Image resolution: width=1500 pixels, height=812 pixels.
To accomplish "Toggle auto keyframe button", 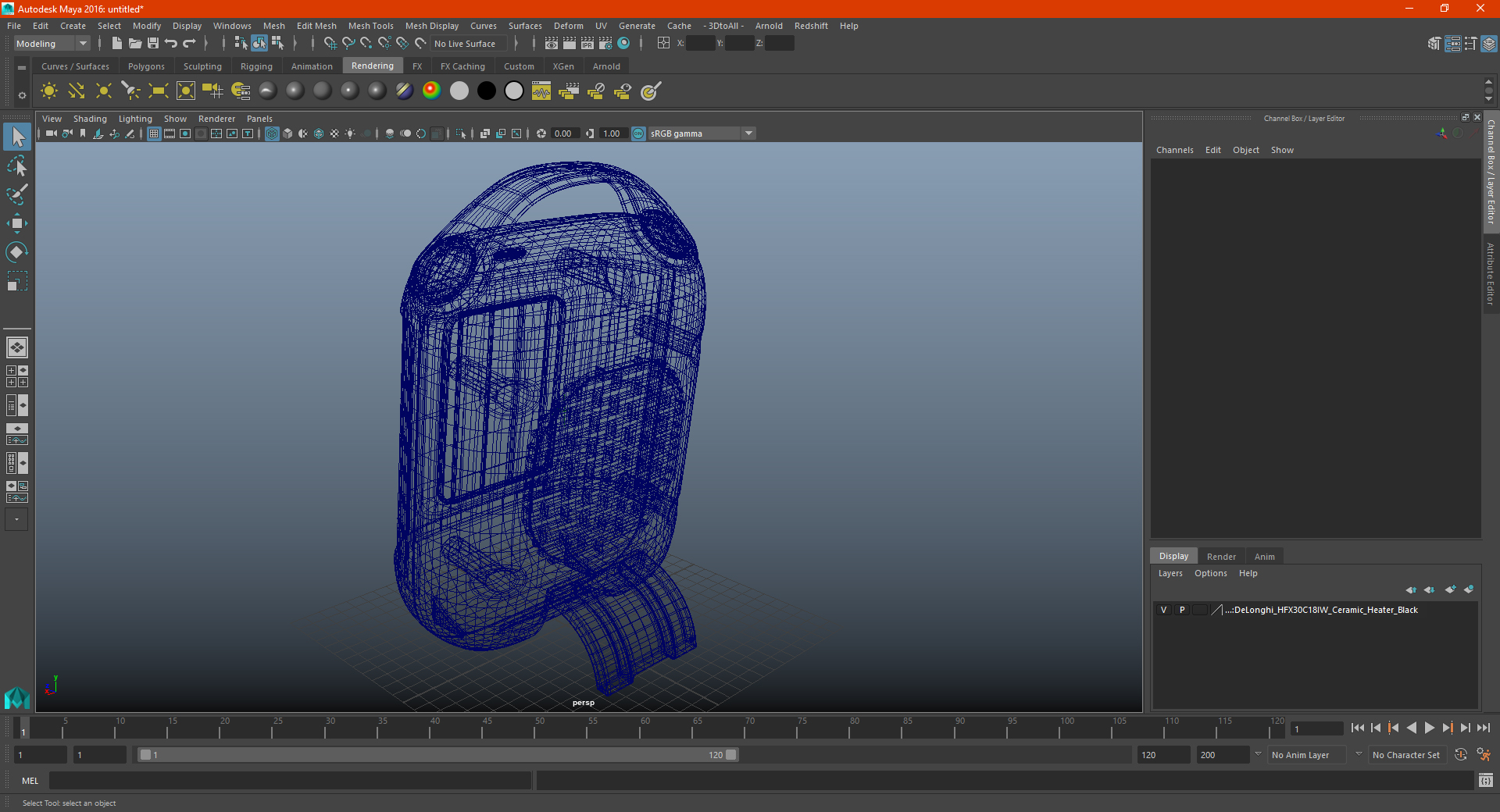I will [x=1461, y=755].
